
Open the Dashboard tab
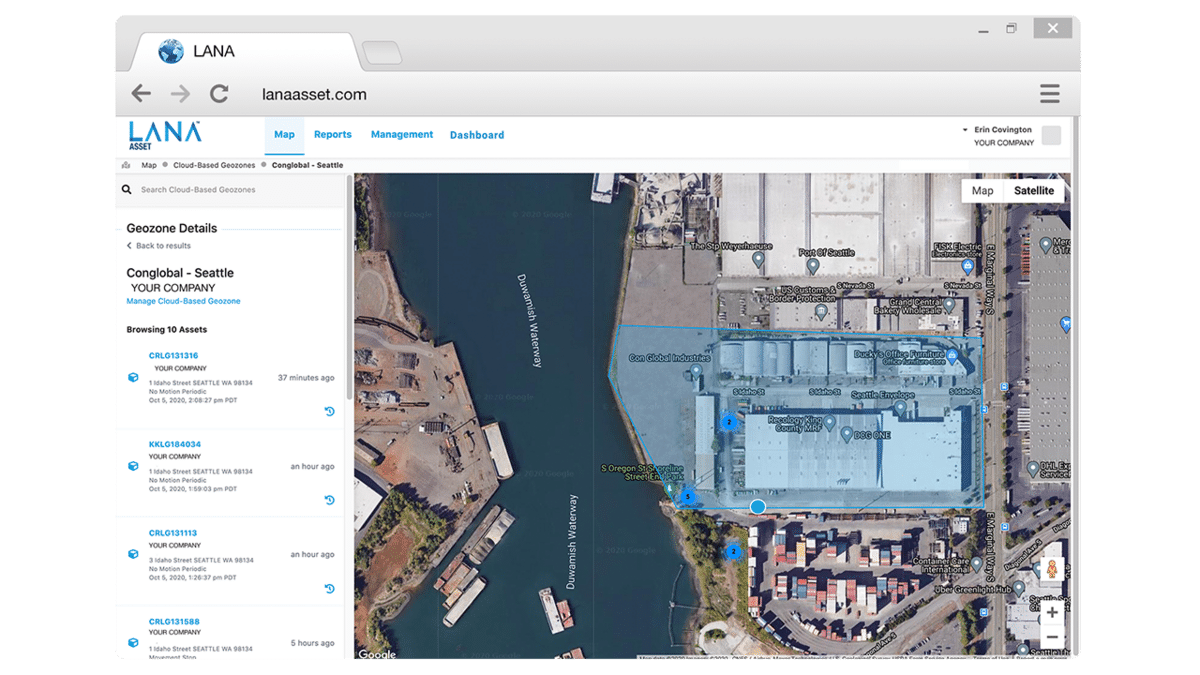[477, 135]
